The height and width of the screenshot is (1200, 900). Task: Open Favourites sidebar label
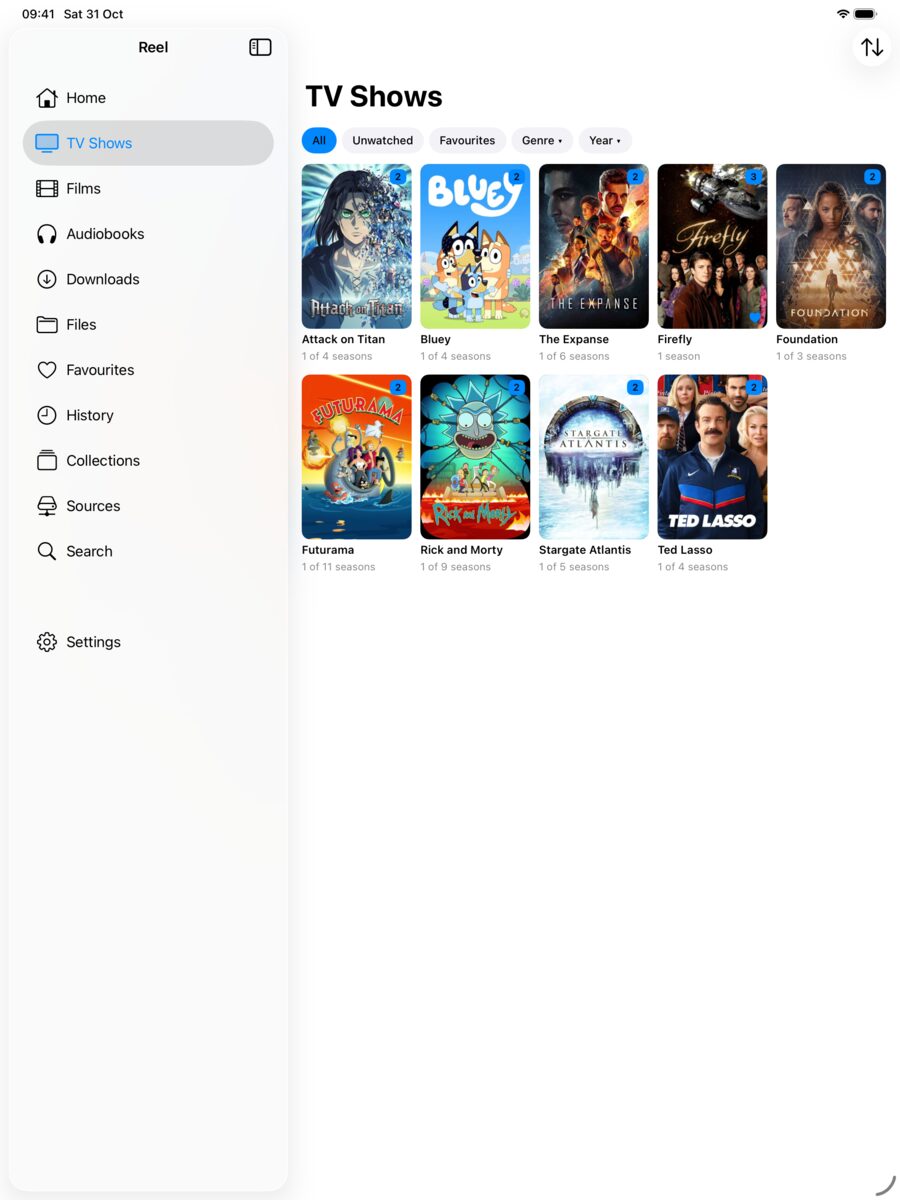point(100,370)
